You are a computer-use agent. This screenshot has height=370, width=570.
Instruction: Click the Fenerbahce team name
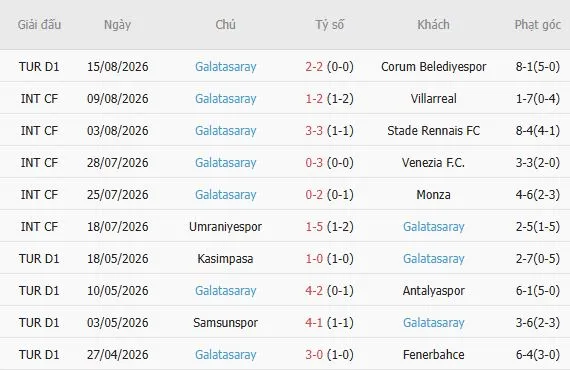coord(433,355)
